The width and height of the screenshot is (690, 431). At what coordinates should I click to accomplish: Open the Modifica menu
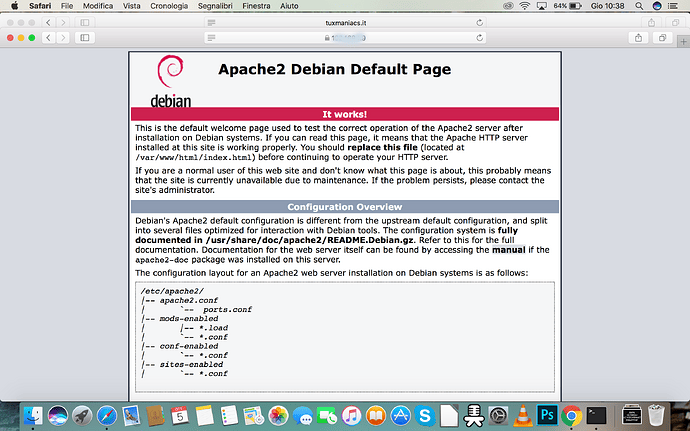tap(98, 6)
